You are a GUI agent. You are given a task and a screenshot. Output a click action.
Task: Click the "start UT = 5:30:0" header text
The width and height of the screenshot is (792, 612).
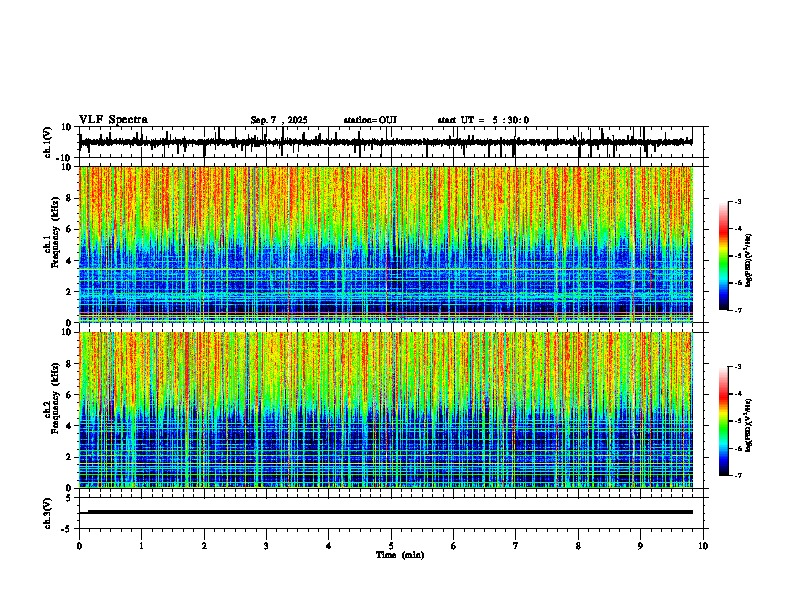483,120
